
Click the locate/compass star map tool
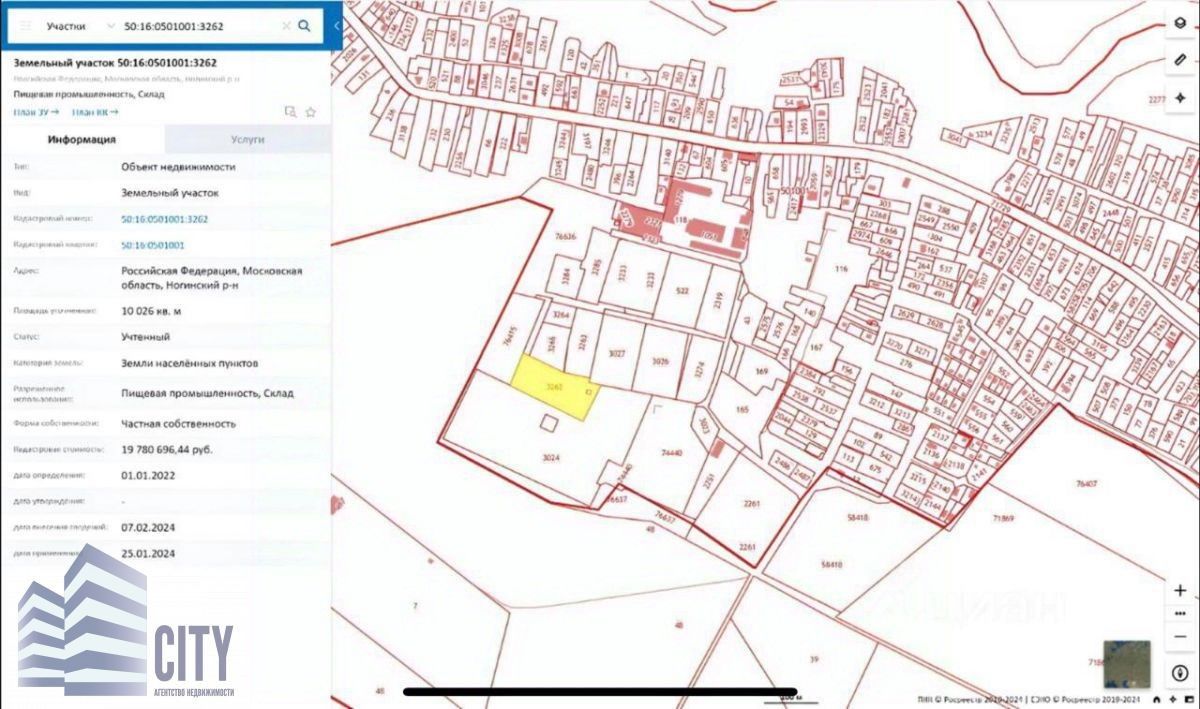[x=1180, y=97]
